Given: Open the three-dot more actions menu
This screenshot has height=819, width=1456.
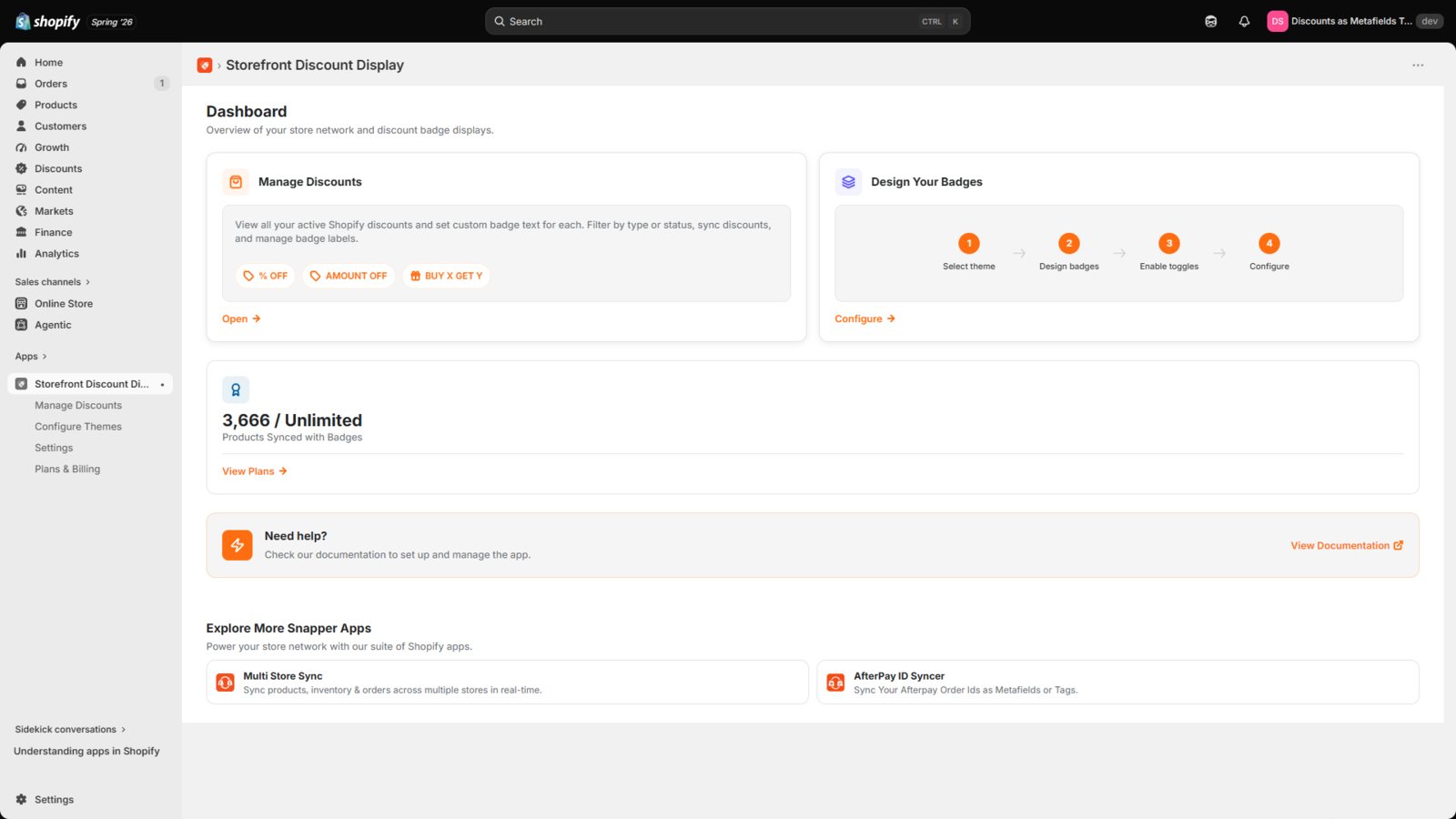Looking at the screenshot, I should [x=1418, y=66].
